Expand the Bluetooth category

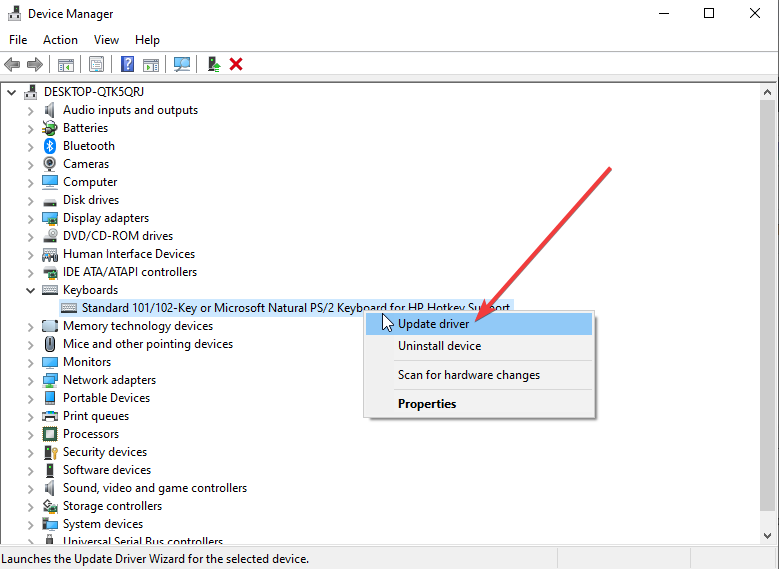[30, 146]
